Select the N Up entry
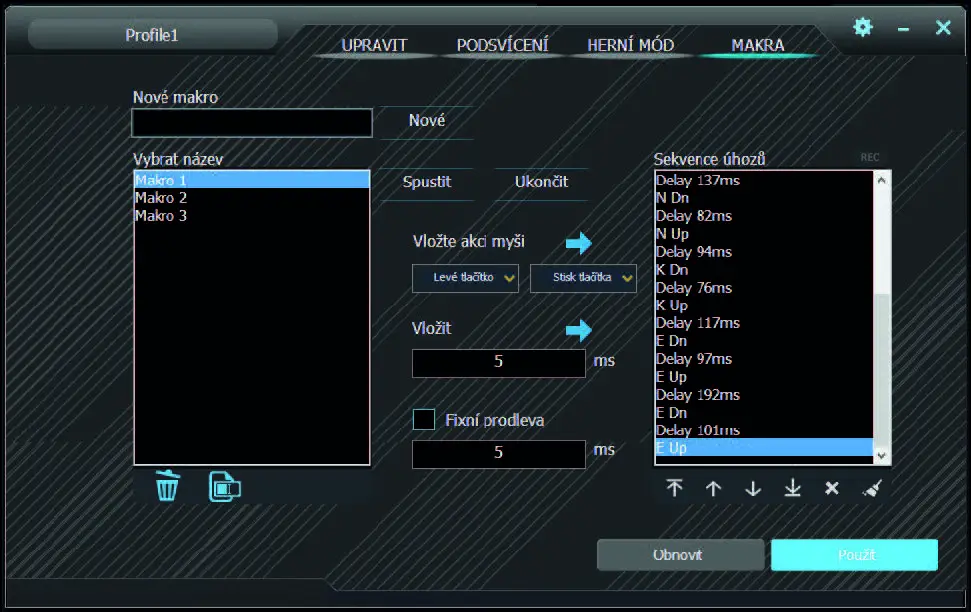 click(x=764, y=234)
